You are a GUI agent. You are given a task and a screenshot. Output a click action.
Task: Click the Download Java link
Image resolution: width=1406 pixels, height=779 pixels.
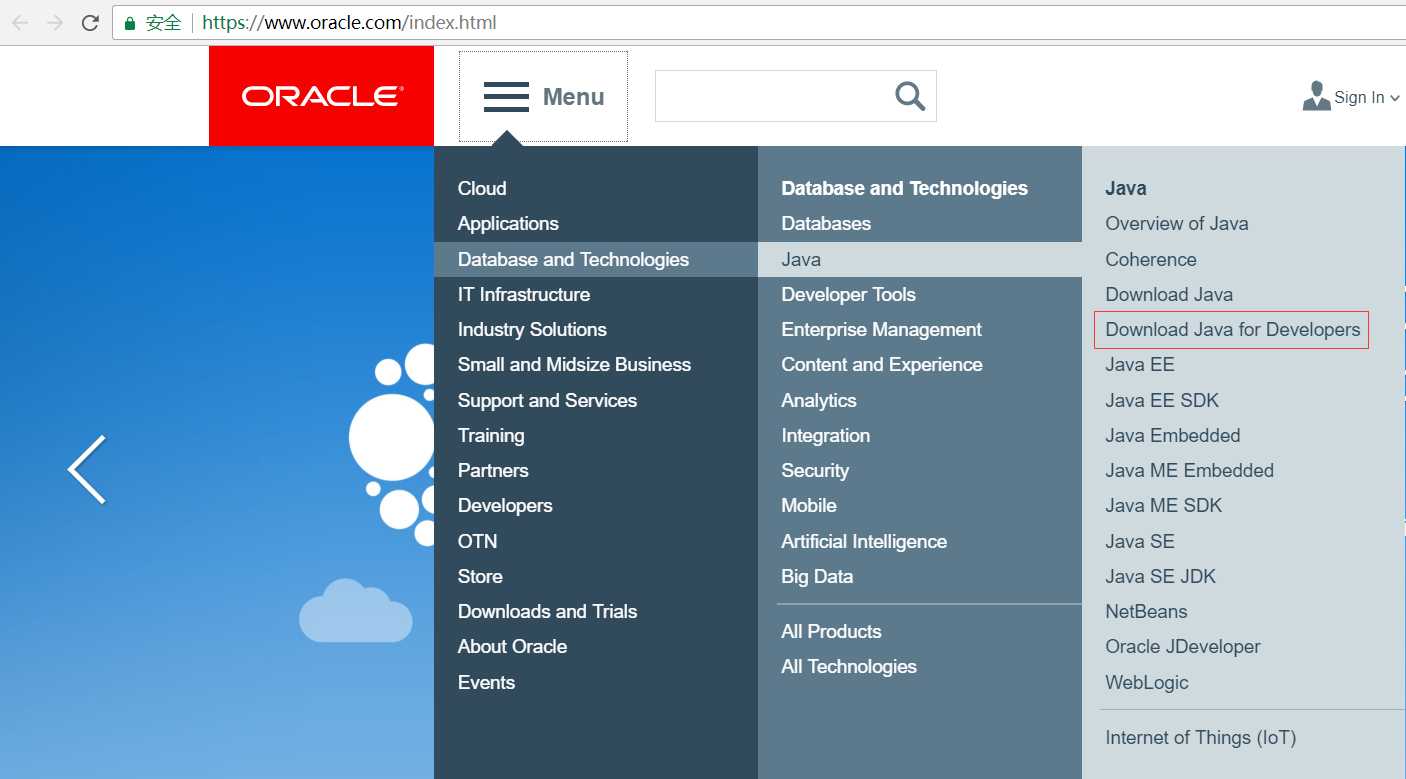point(1169,294)
